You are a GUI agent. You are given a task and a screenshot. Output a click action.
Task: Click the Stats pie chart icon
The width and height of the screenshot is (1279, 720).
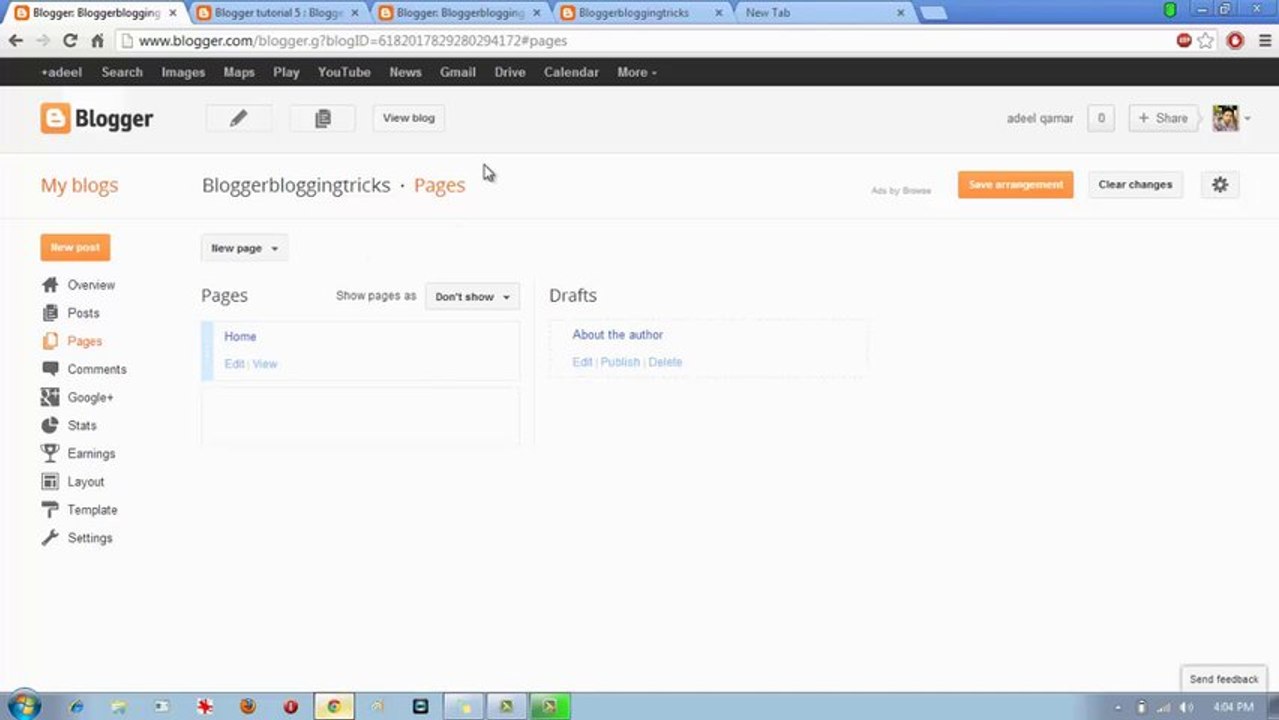(x=50, y=425)
